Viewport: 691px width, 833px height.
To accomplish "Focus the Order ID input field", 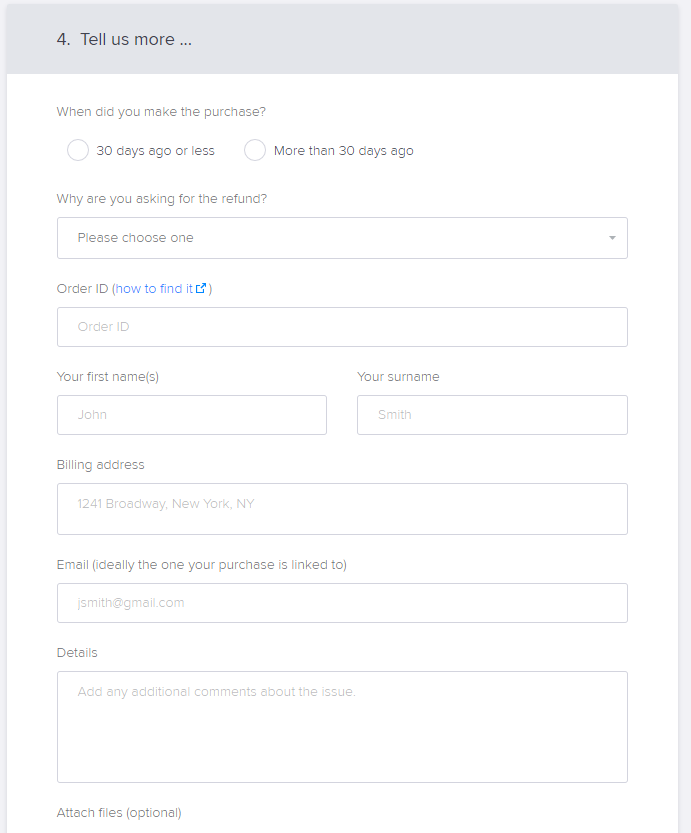I will (342, 327).
